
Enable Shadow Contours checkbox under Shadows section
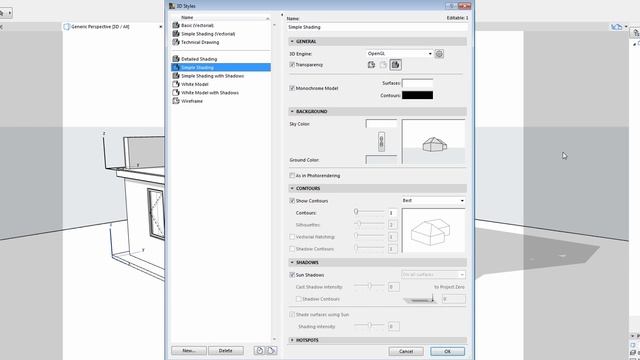pyautogui.click(x=298, y=299)
